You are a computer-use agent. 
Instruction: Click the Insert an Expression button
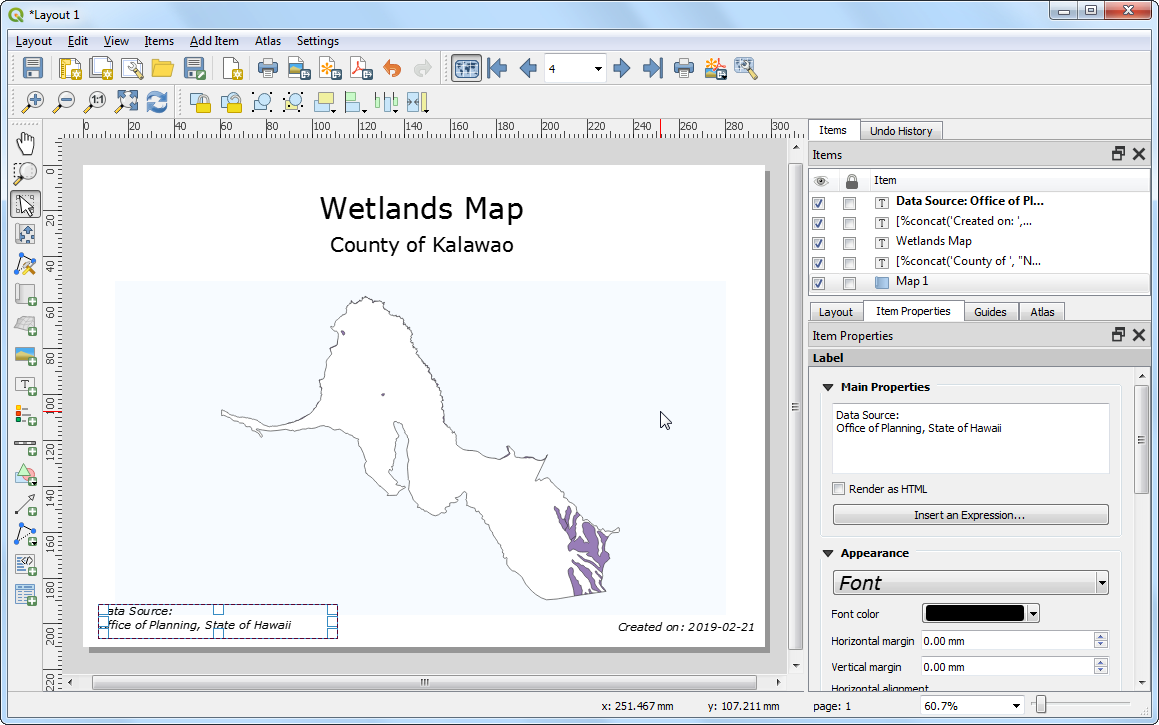tap(970, 515)
